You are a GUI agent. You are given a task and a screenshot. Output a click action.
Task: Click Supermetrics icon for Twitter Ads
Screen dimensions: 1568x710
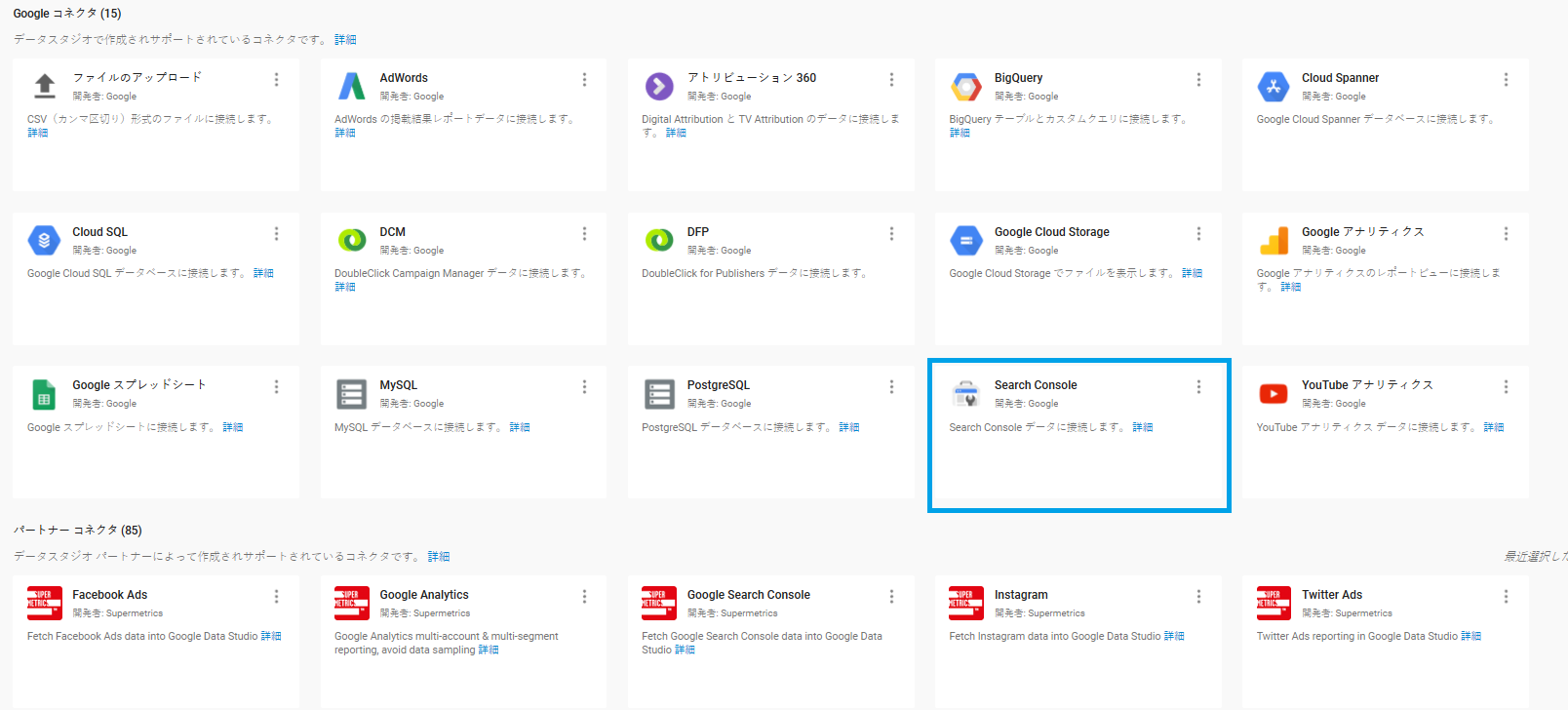coord(1274,604)
